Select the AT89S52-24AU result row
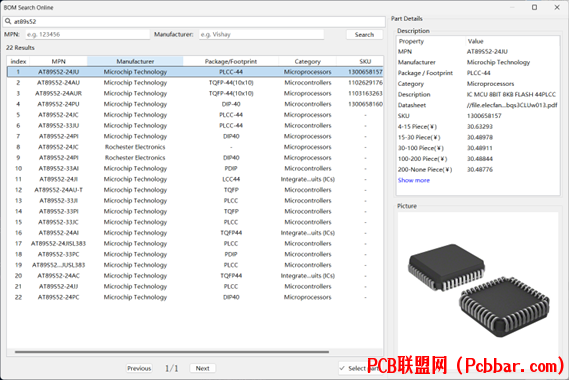Viewport: 569px width, 380px height. (195, 83)
